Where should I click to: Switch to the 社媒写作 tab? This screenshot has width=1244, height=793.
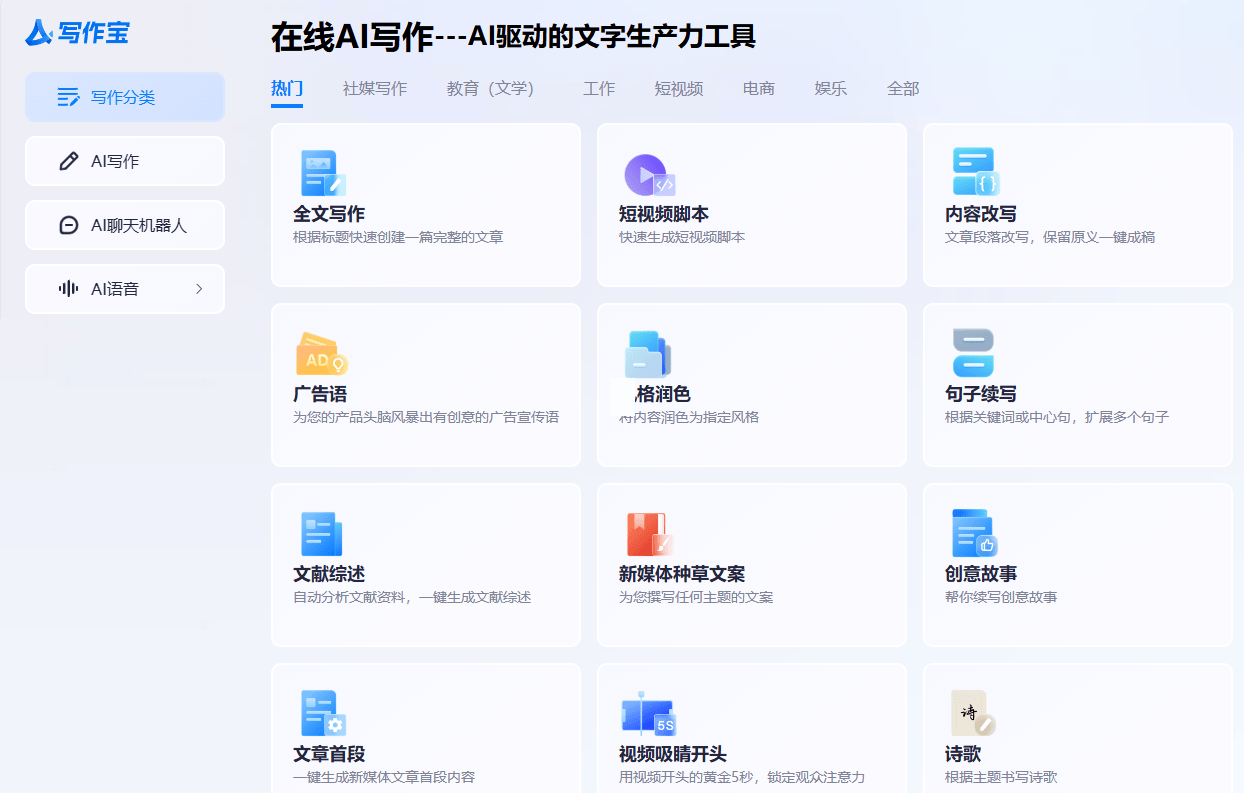tap(375, 88)
